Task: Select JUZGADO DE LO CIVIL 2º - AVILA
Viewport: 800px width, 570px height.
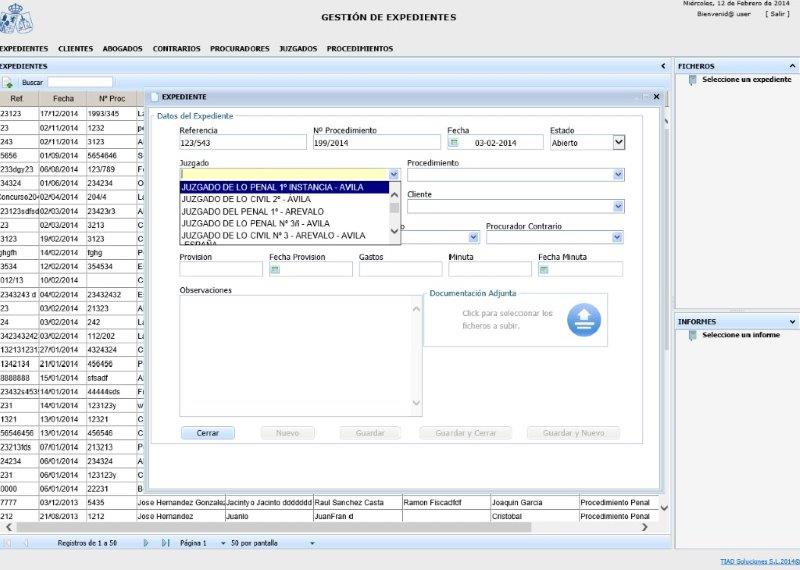Action: pos(245,199)
